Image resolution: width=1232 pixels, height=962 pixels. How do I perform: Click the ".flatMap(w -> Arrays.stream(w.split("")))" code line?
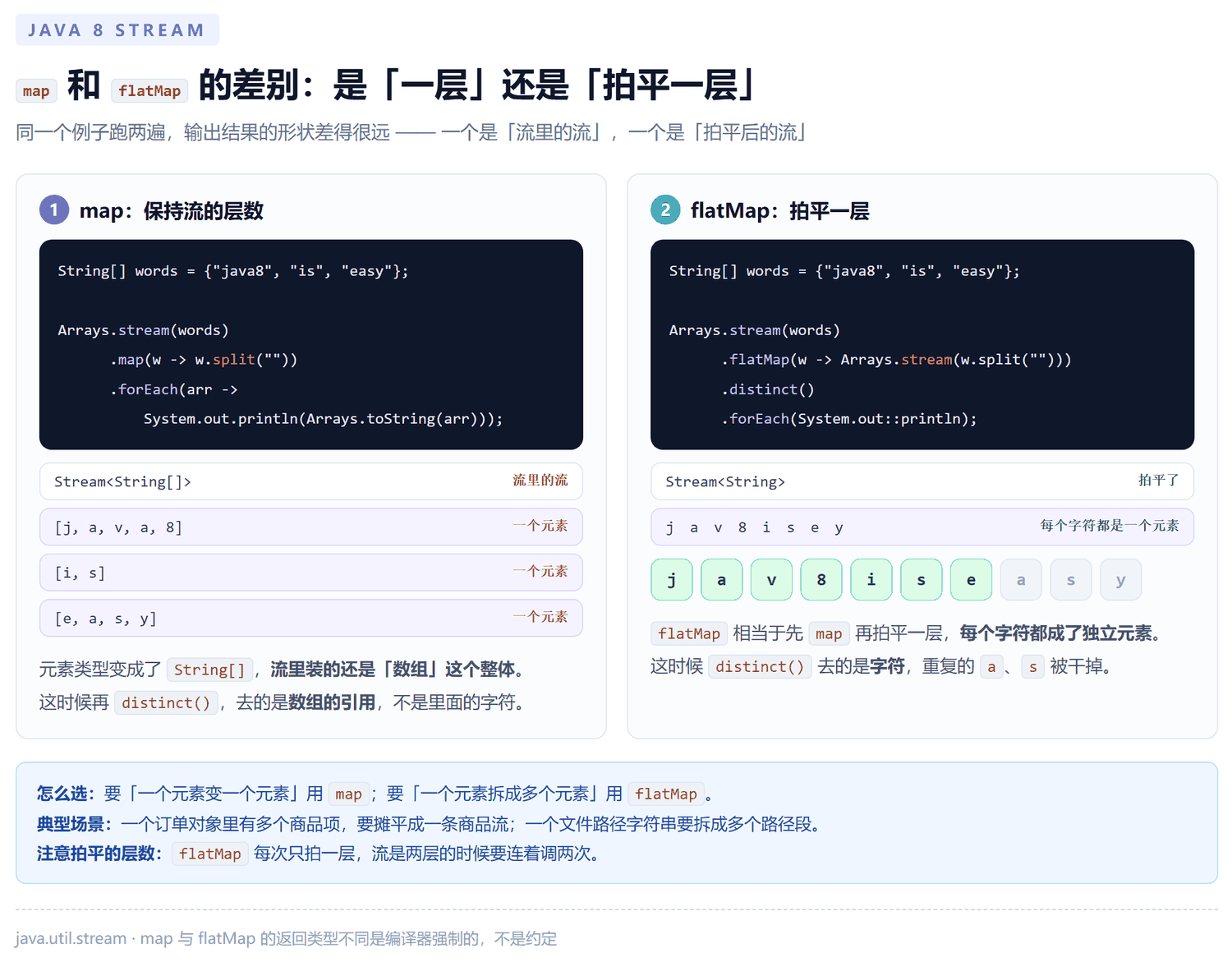(896, 360)
